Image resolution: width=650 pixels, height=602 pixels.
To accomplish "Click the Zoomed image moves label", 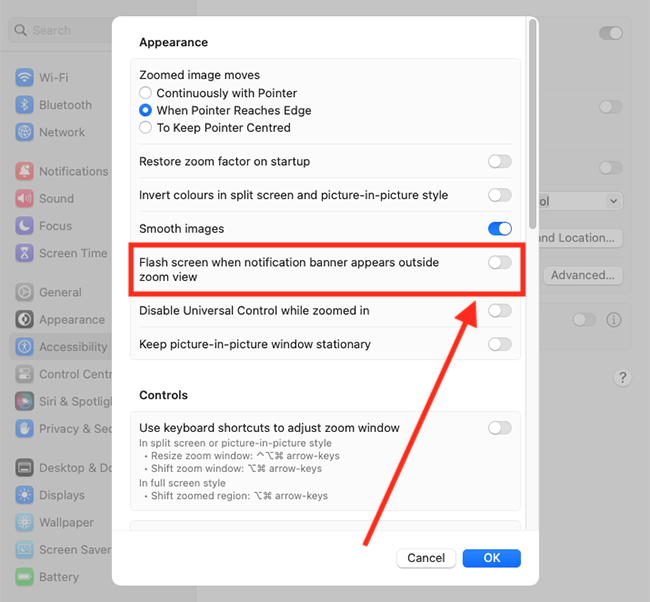I will tap(199, 75).
